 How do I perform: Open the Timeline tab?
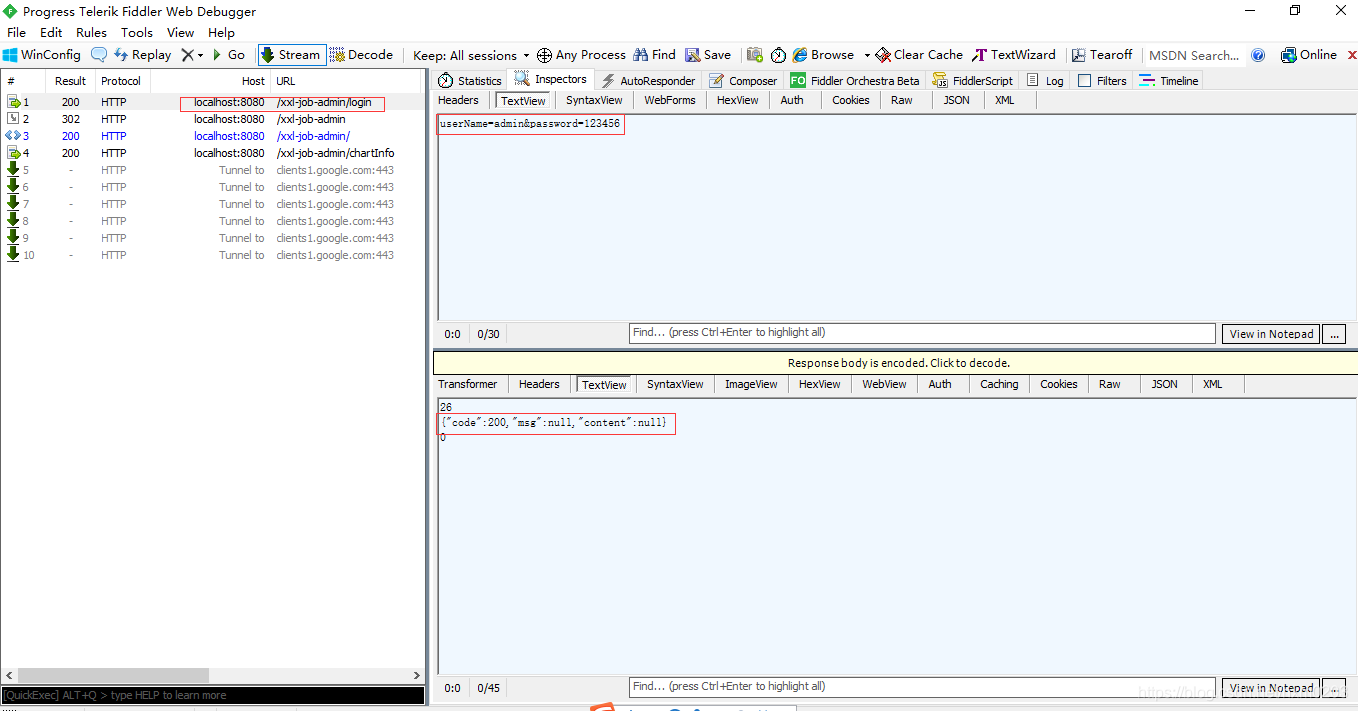pyautogui.click(x=1168, y=80)
